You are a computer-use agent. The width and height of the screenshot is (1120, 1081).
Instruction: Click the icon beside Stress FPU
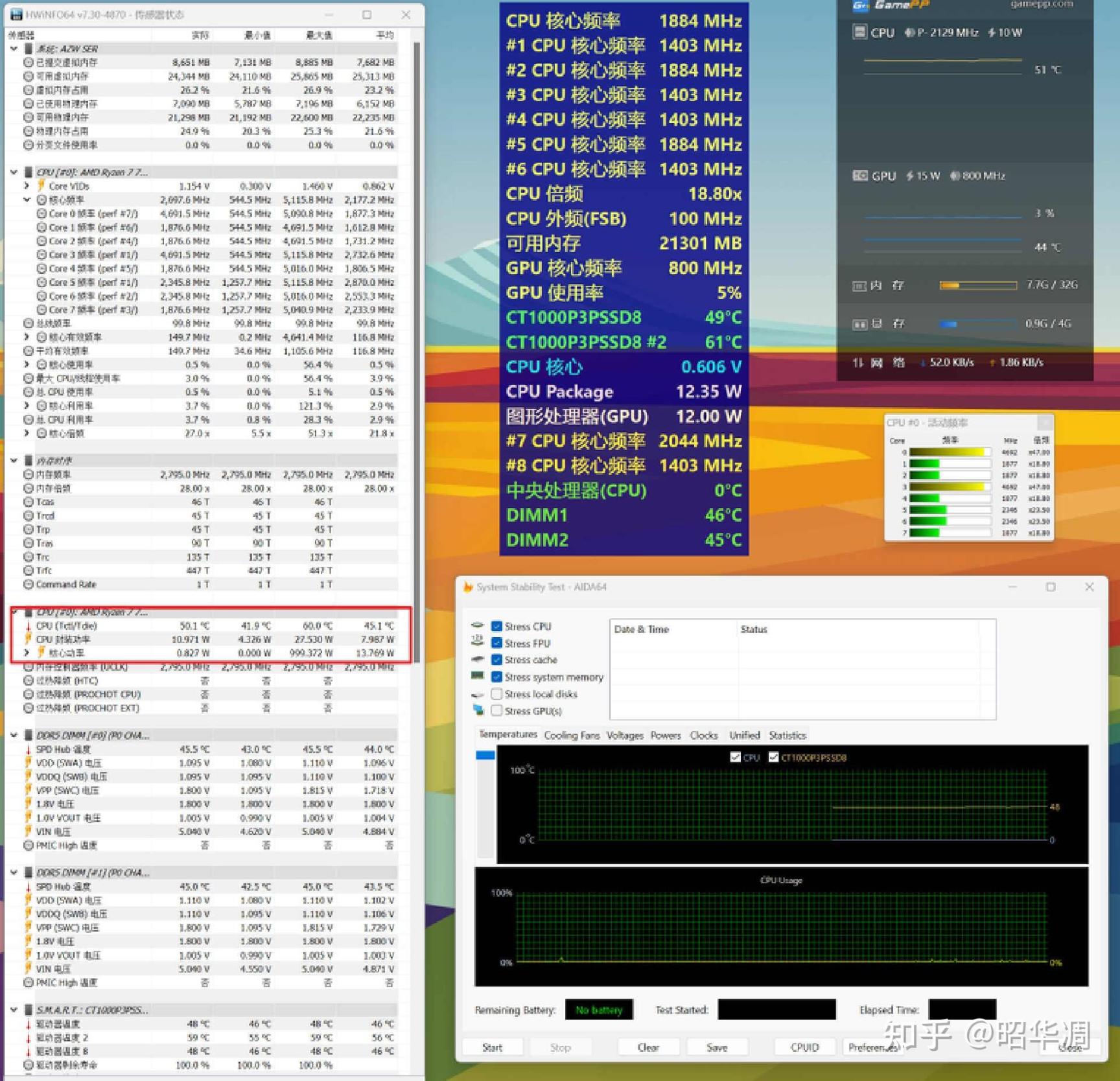click(478, 642)
